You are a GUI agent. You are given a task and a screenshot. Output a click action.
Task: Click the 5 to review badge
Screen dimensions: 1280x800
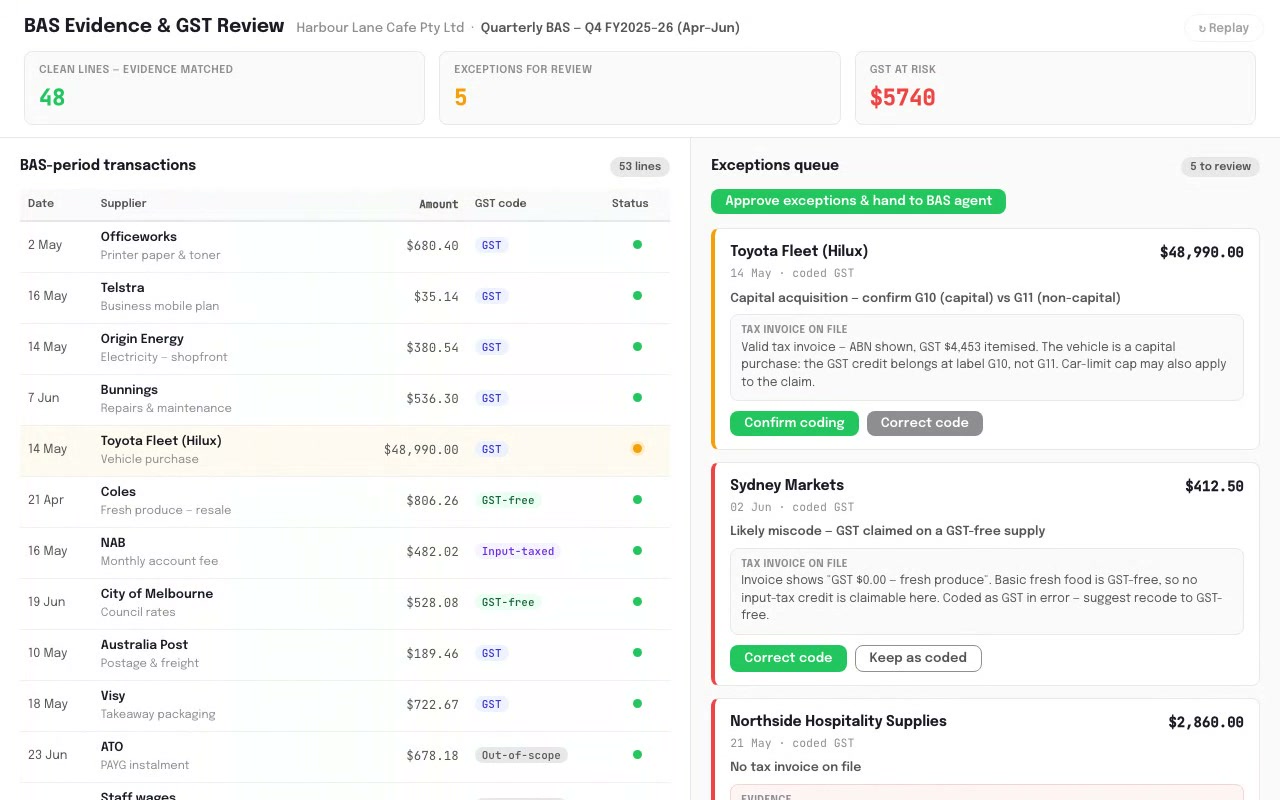pos(1220,167)
